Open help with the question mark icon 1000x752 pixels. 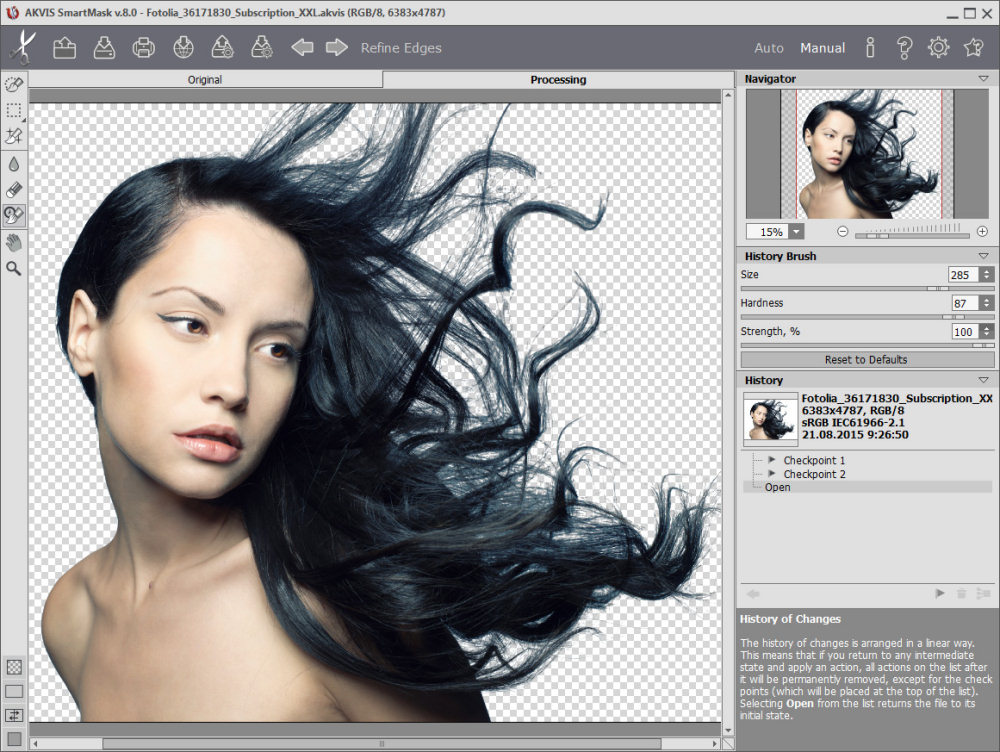[x=904, y=48]
